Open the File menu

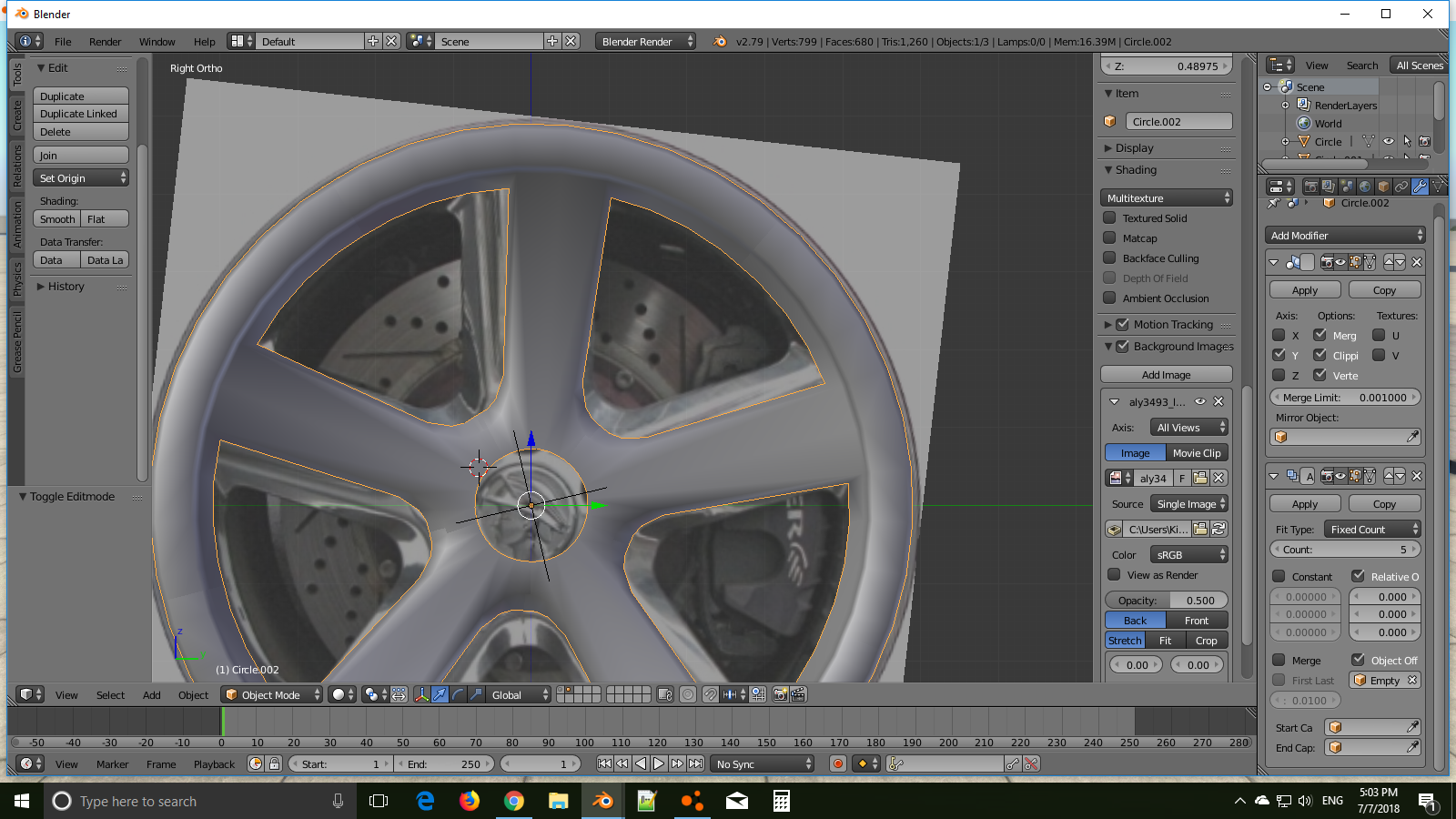point(63,42)
